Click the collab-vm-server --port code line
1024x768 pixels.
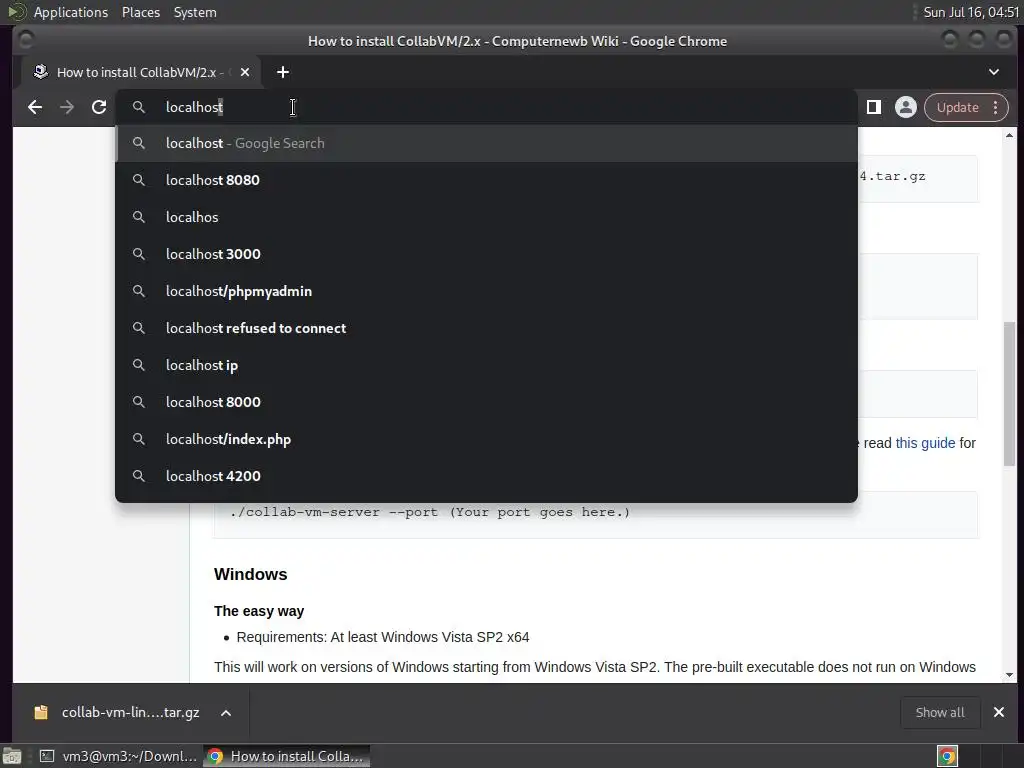(x=430, y=512)
